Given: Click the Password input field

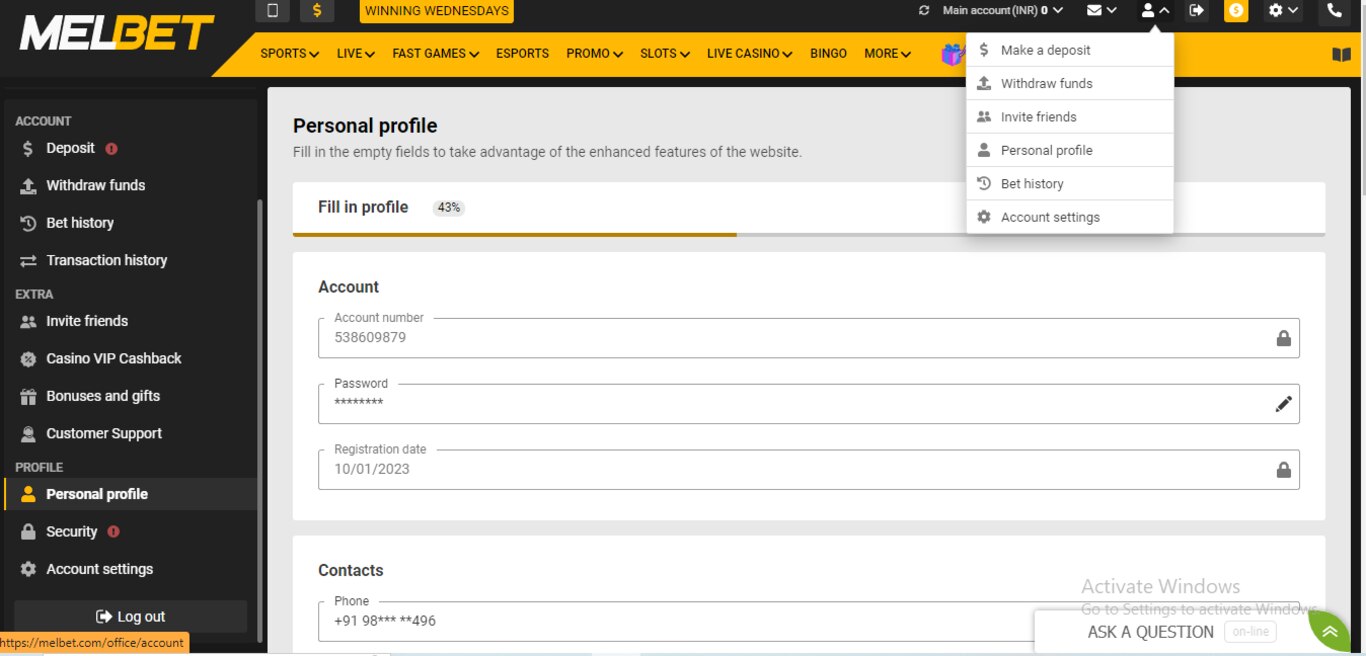Looking at the screenshot, I should point(809,404).
